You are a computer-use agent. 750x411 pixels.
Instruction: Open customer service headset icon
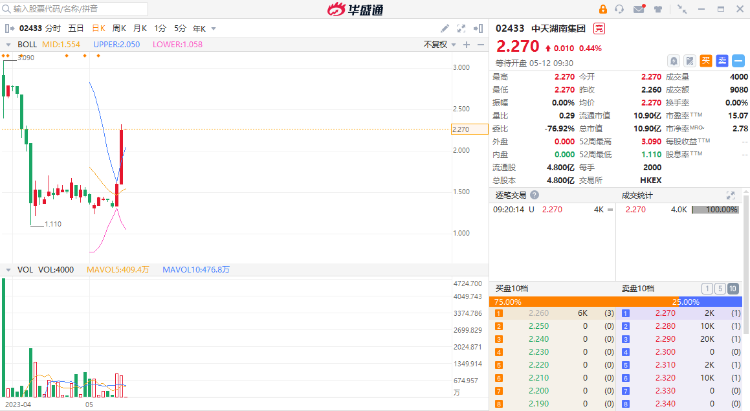pos(619,9)
